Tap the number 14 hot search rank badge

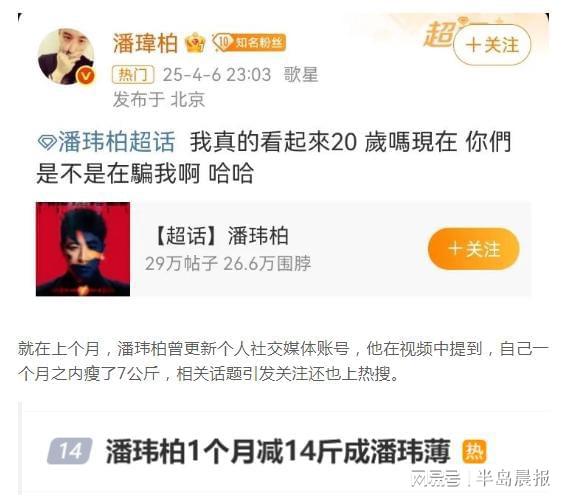tap(70, 451)
